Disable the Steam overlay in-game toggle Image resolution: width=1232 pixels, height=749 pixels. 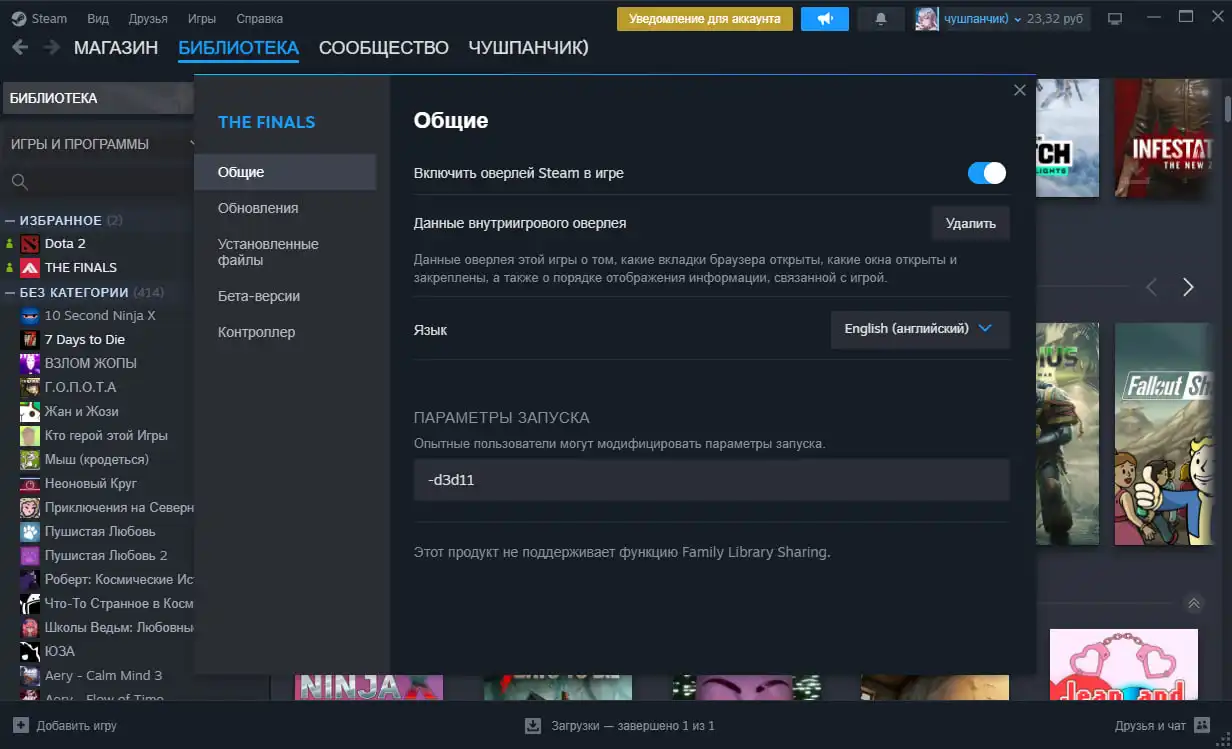coord(987,173)
